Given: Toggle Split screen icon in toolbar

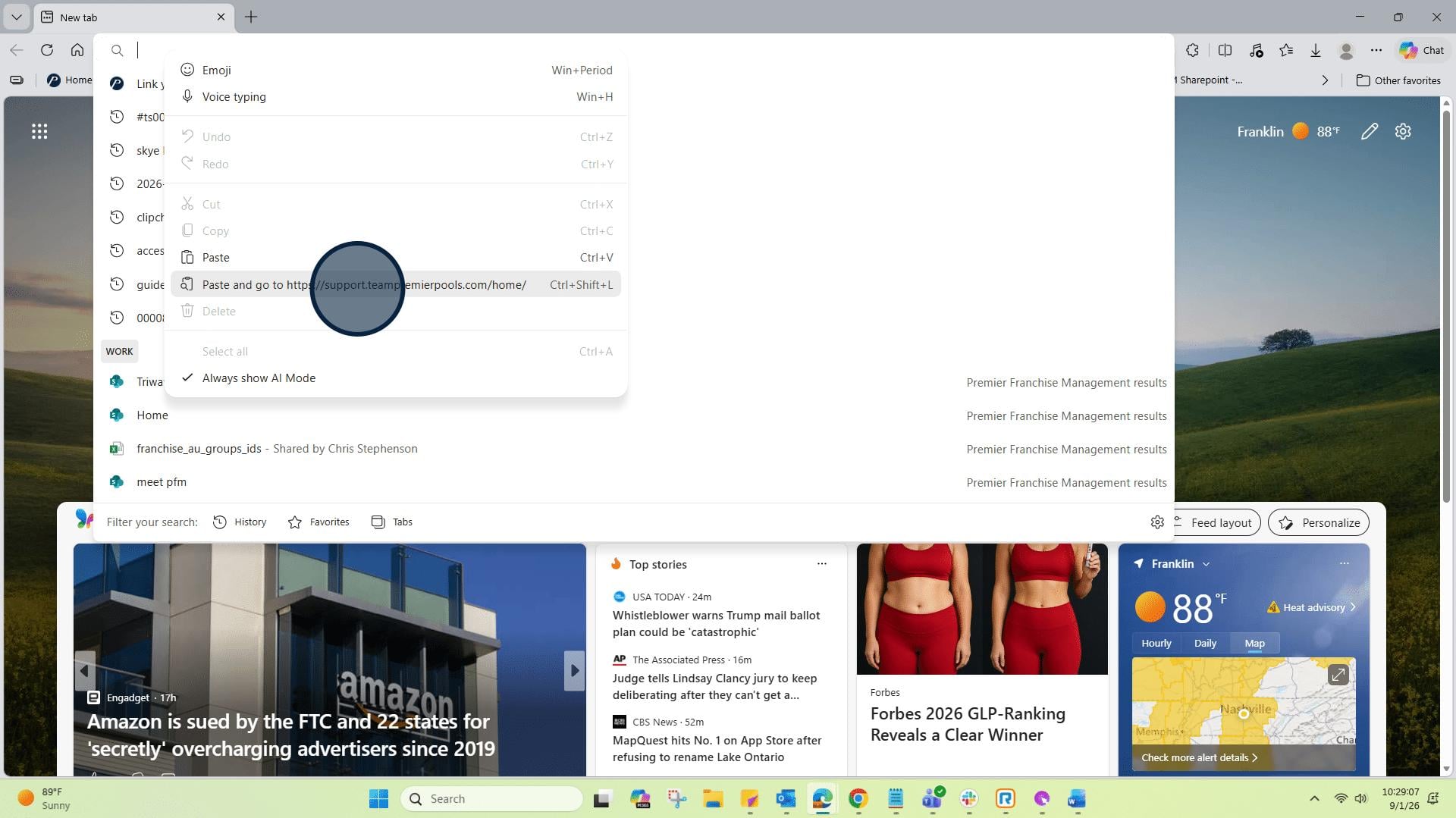Looking at the screenshot, I should tap(1225, 50).
